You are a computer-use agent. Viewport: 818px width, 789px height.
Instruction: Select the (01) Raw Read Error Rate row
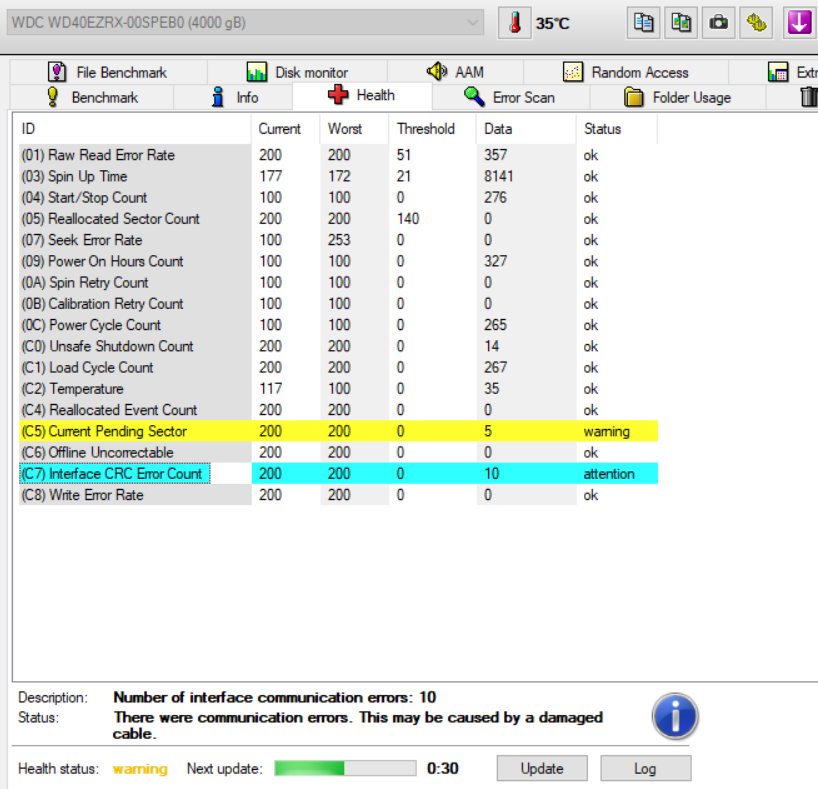click(x=338, y=155)
